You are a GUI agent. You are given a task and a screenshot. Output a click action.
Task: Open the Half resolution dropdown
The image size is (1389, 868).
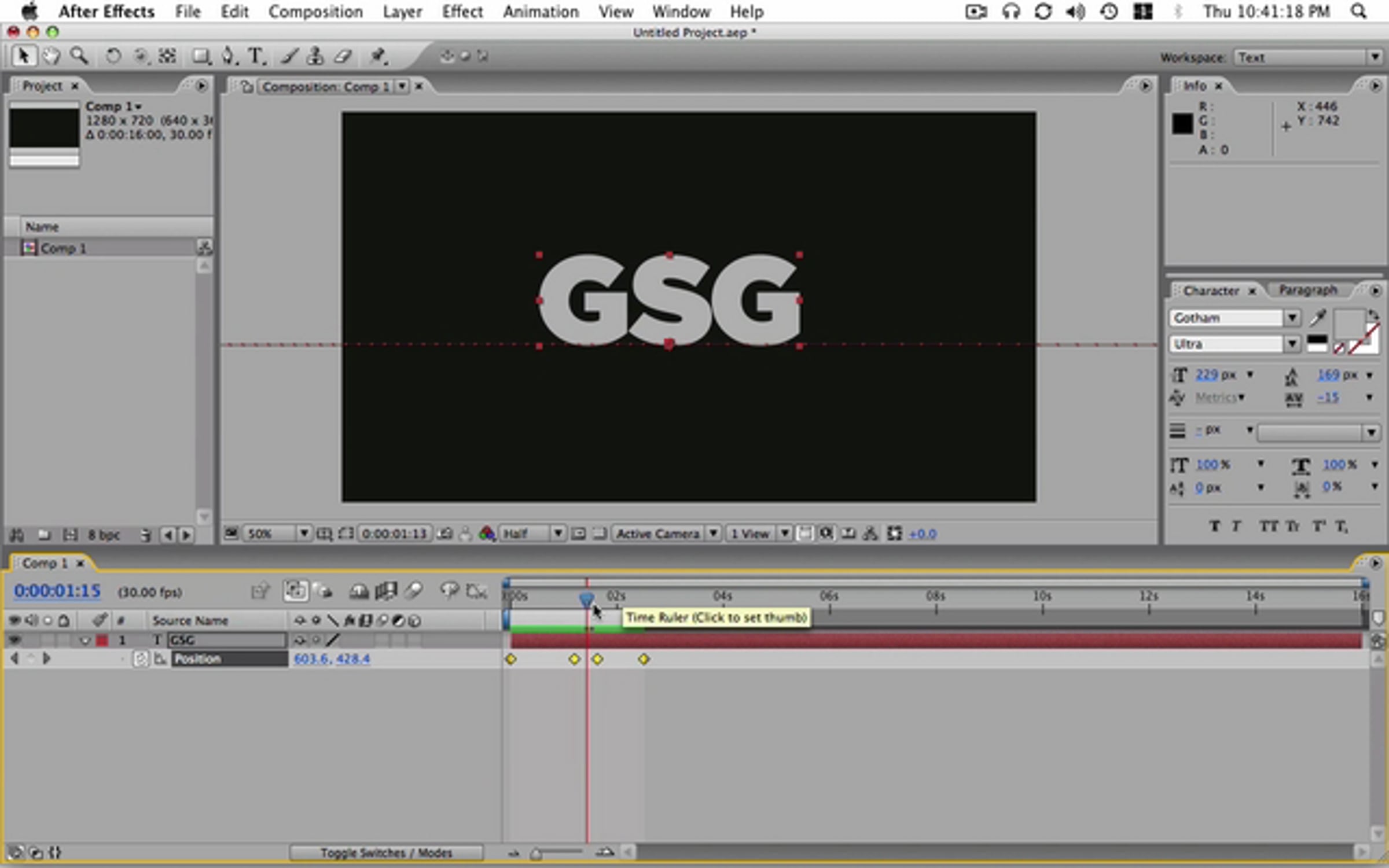[x=532, y=533]
